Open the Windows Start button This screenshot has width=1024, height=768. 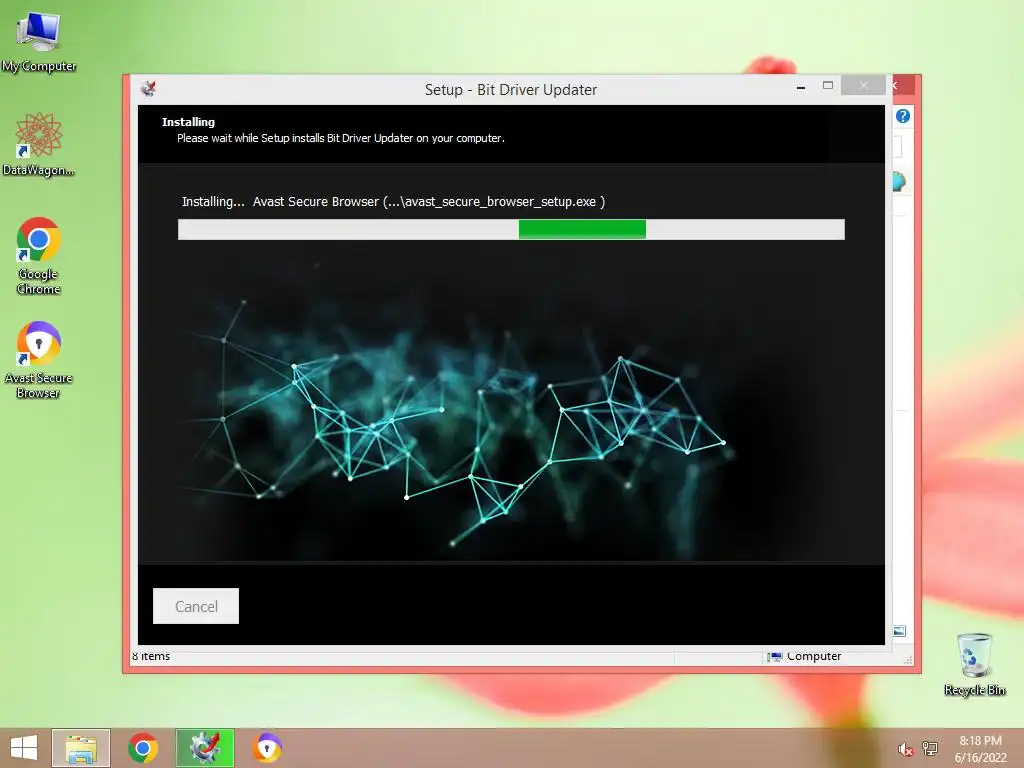(24, 748)
